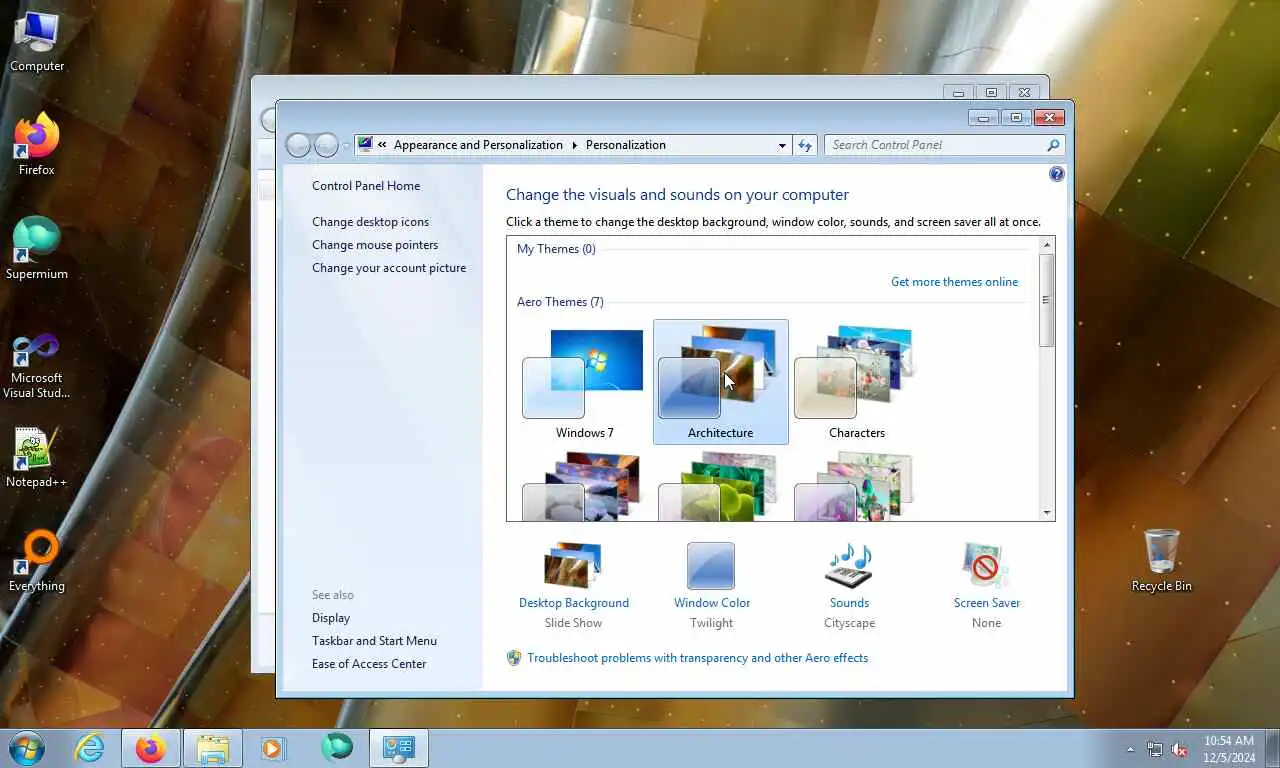Open Taskbar and Start Menu link
The width and height of the screenshot is (1280, 768).
click(374, 641)
